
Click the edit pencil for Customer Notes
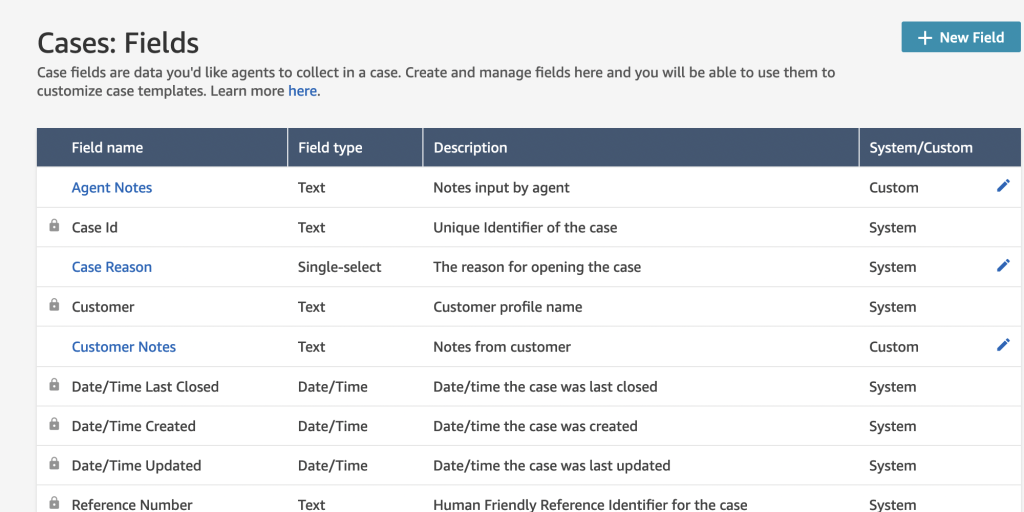click(1003, 346)
